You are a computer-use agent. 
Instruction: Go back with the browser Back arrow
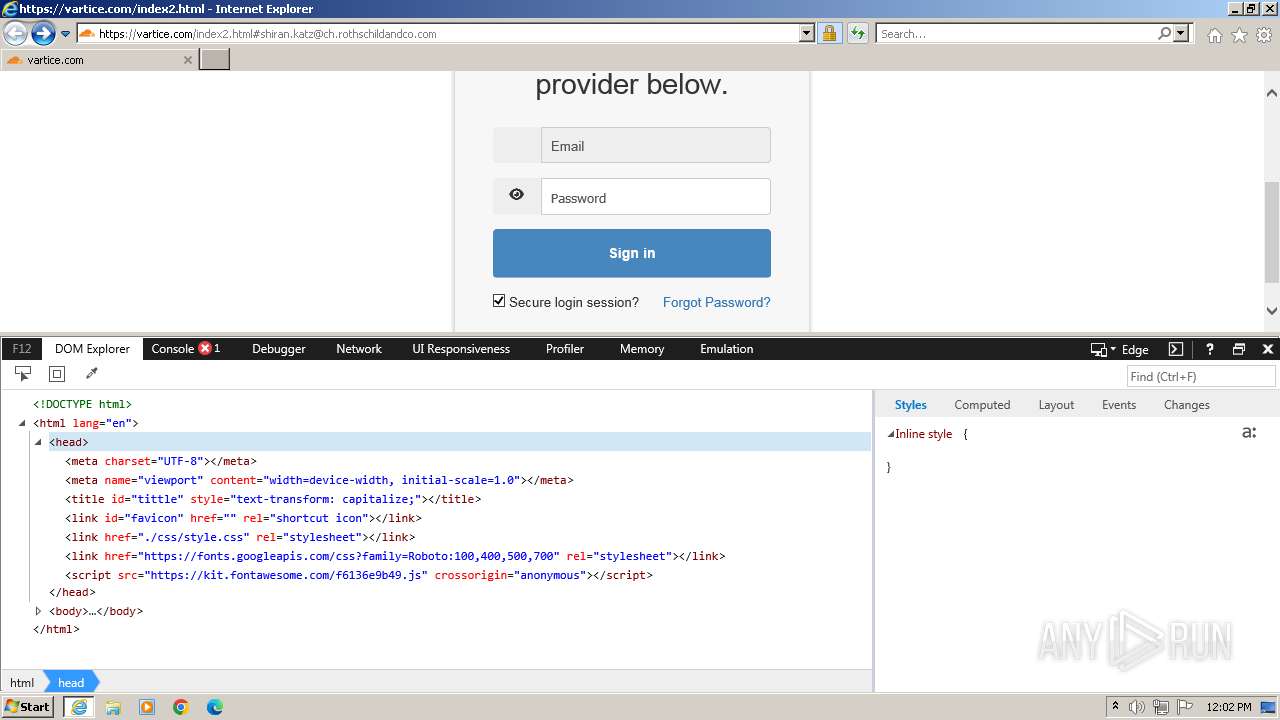click(x=15, y=34)
